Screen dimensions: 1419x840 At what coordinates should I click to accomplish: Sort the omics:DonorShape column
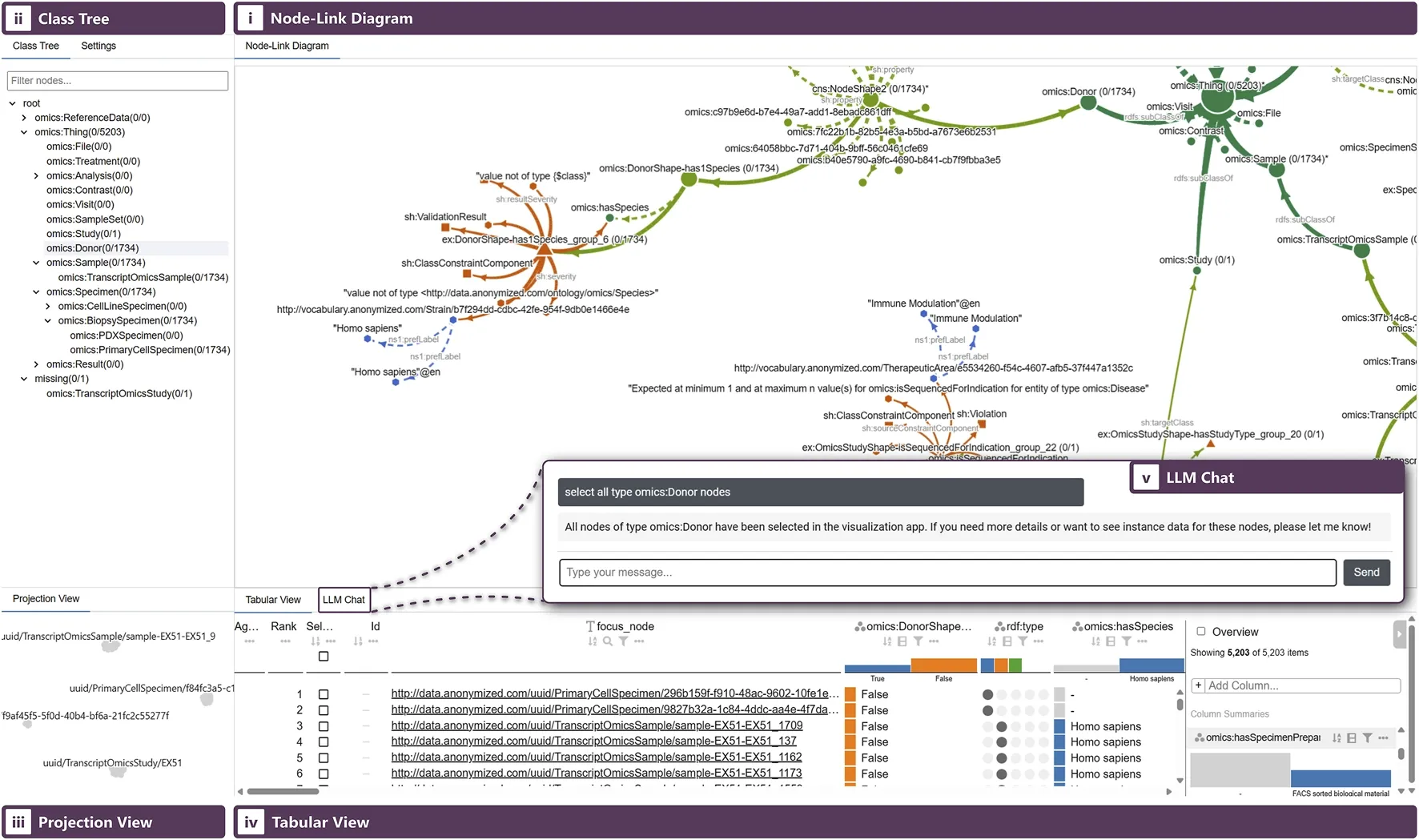(x=886, y=641)
